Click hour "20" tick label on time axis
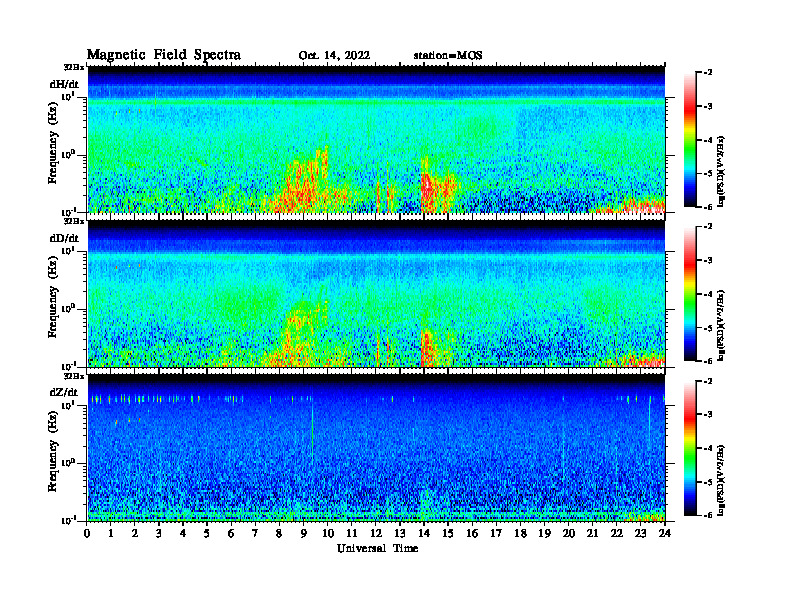This screenshot has height=612, width=792. click(x=569, y=533)
